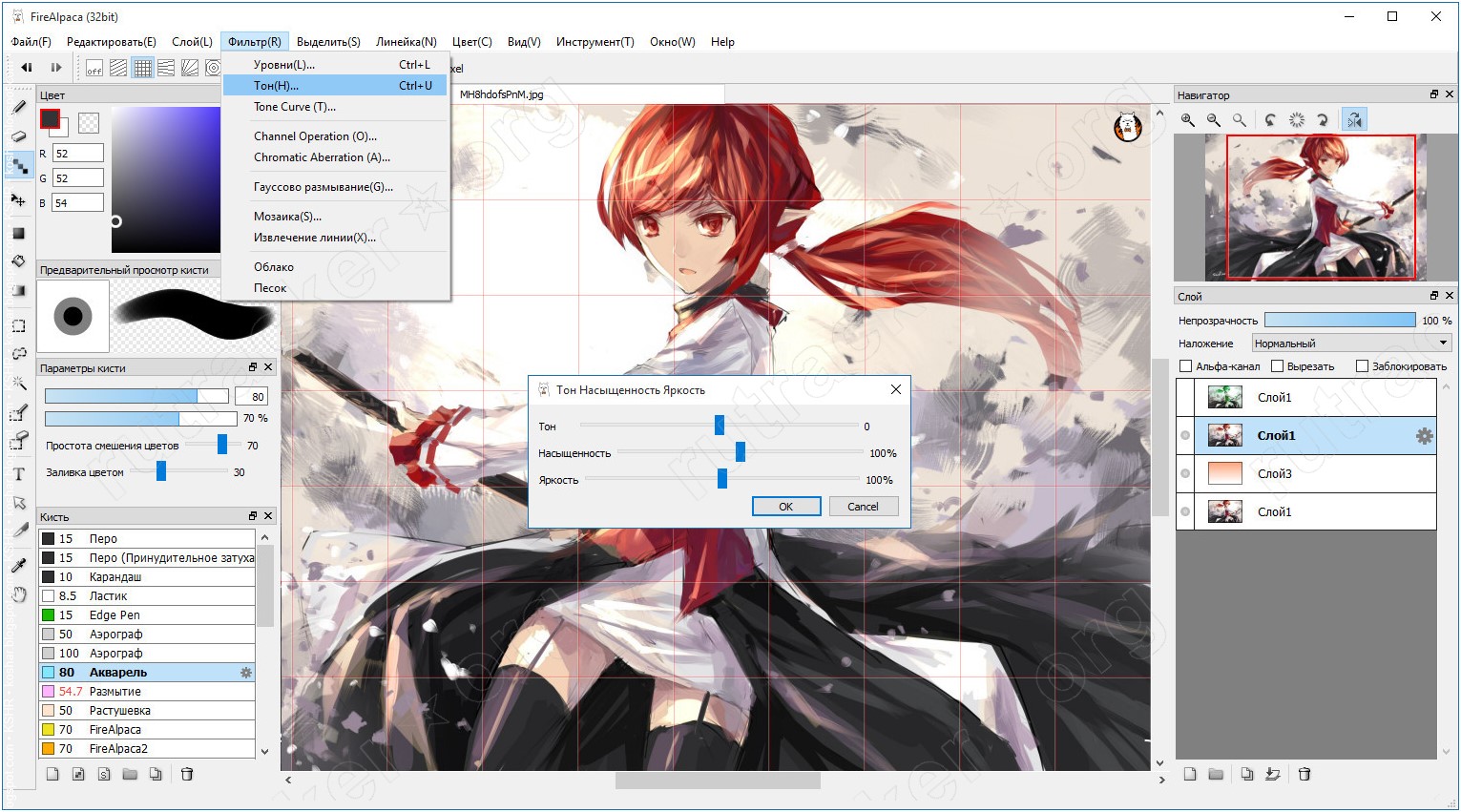
Task: Select the magic wand tool
Action: coord(18,384)
